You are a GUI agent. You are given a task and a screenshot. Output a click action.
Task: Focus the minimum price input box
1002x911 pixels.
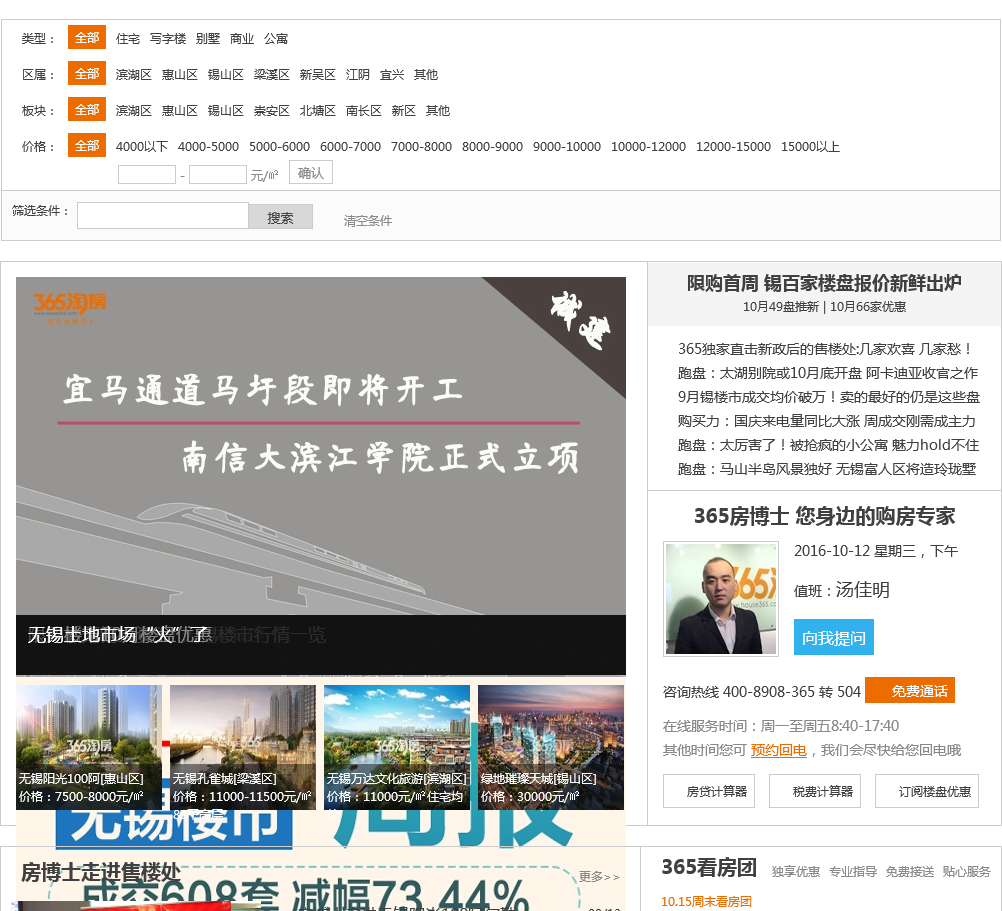coord(147,174)
